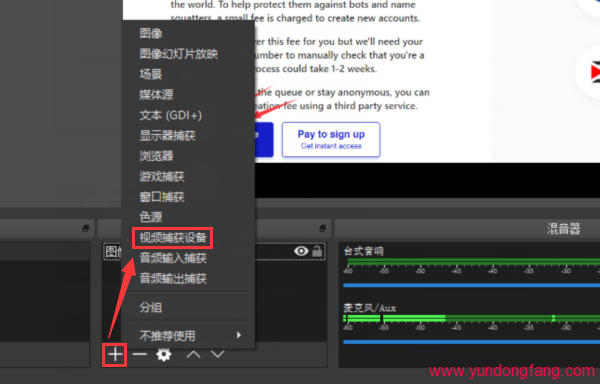Screen dimensions: 600x384
Task: Click the plus add source button
Action: click(x=115, y=355)
